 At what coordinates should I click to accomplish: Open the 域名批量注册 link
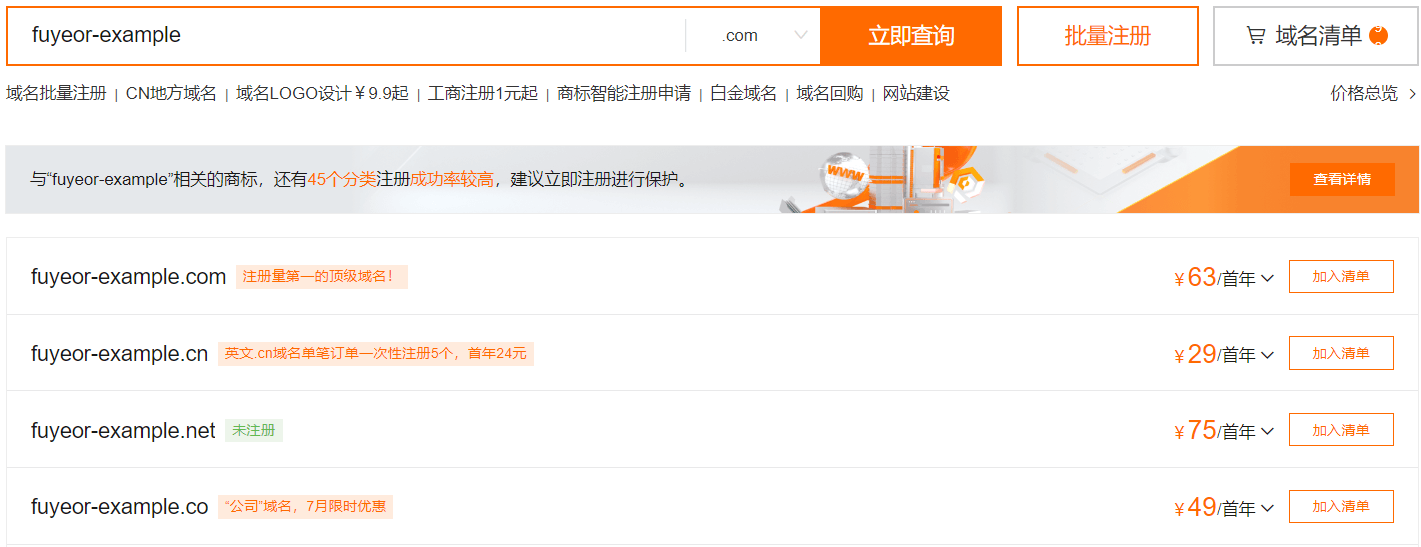click(x=56, y=94)
